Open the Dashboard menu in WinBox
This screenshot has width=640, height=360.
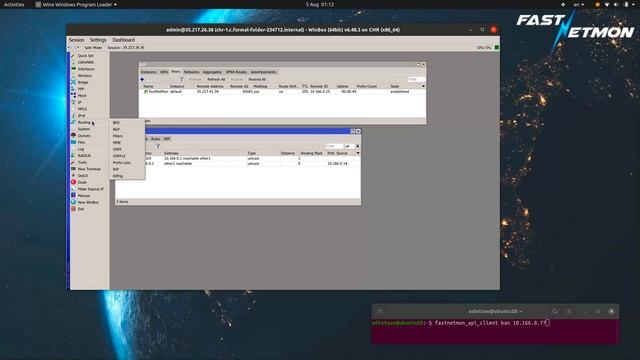tap(123, 40)
